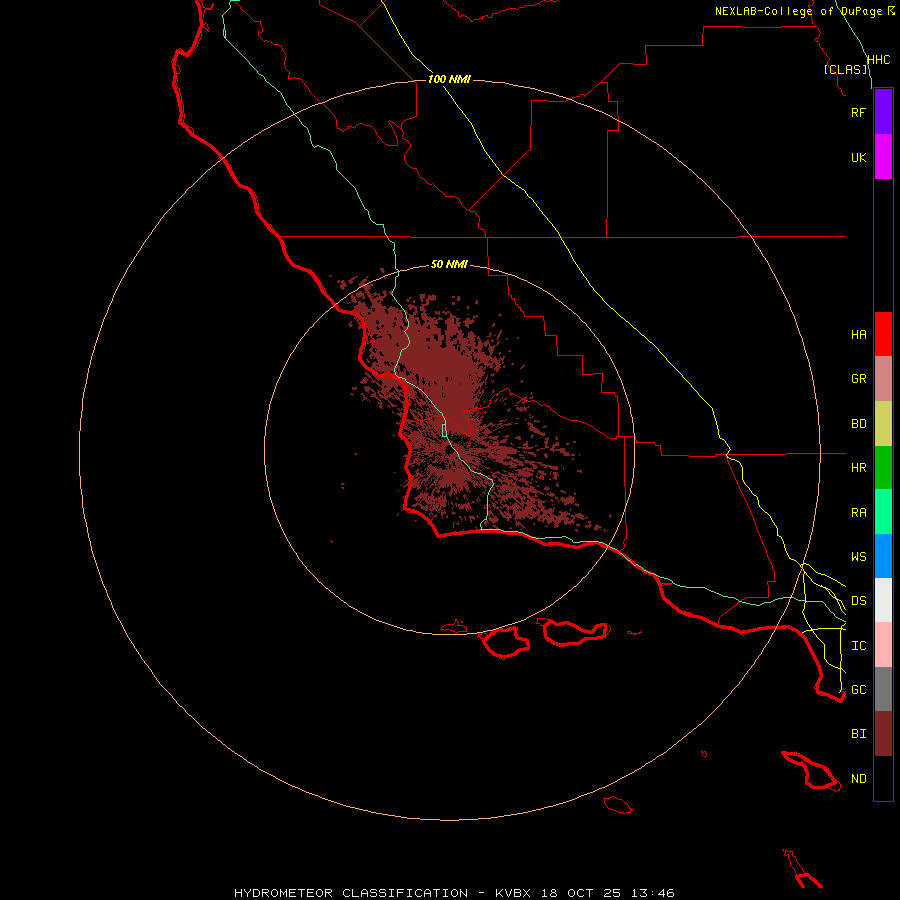Click the GR legend label
The height and width of the screenshot is (900, 900).
click(x=858, y=379)
